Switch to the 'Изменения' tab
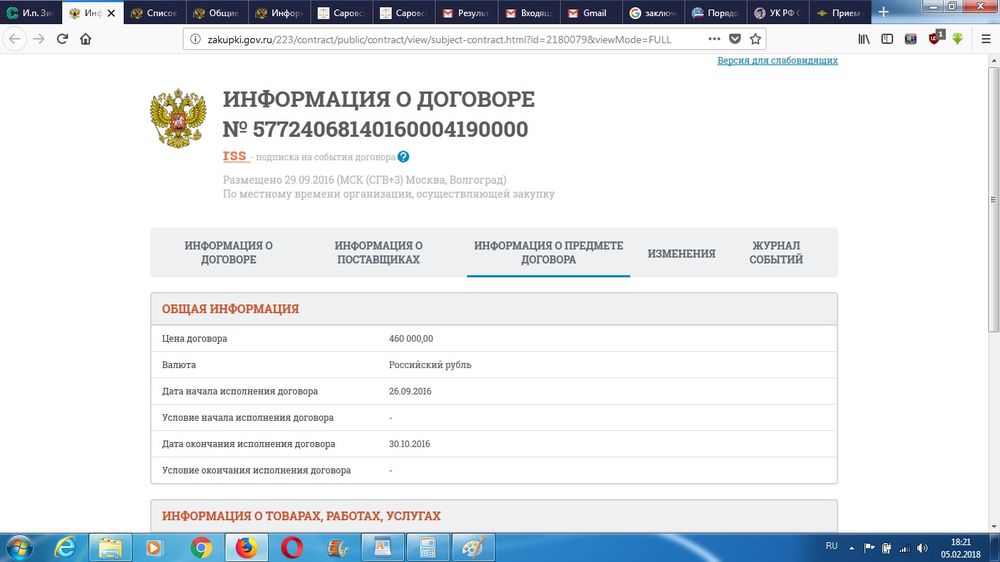The image size is (1000, 562). [x=681, y=253]
